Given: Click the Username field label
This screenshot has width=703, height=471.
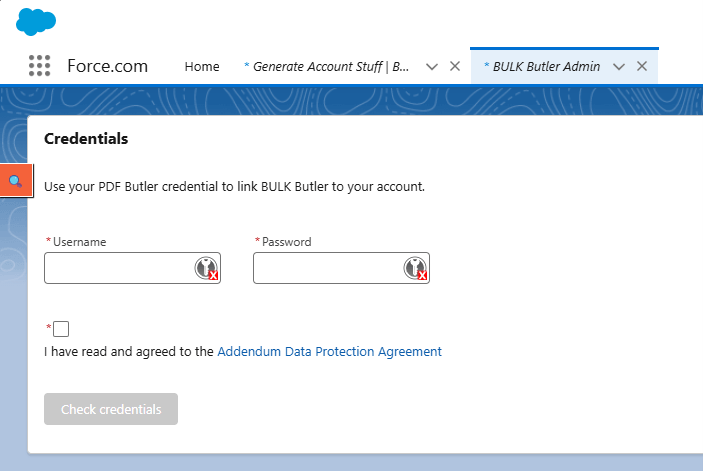Looking at the screenshot, I should click(79, 242).
